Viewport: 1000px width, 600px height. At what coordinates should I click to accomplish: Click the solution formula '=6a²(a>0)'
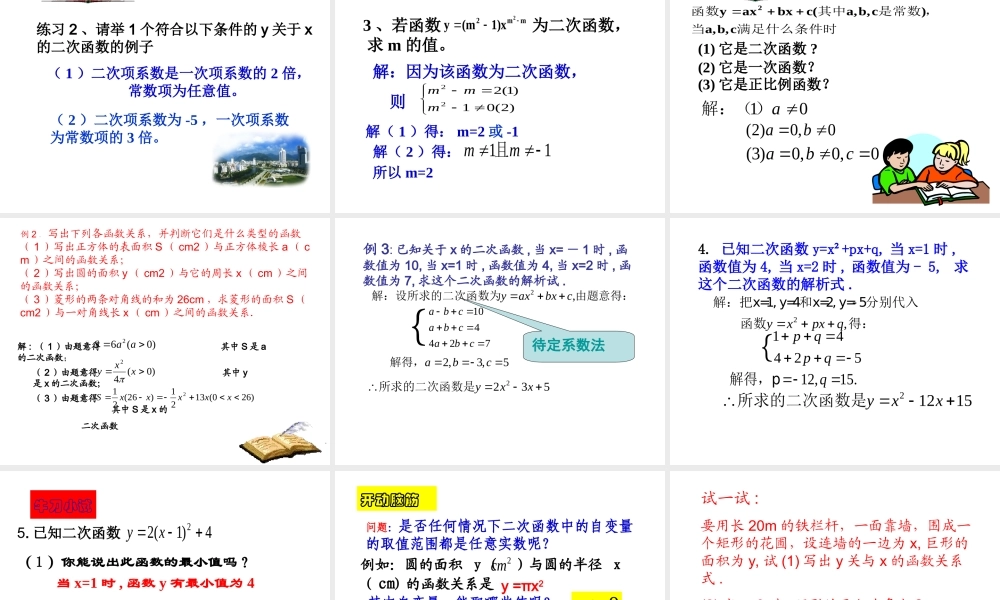129,344
